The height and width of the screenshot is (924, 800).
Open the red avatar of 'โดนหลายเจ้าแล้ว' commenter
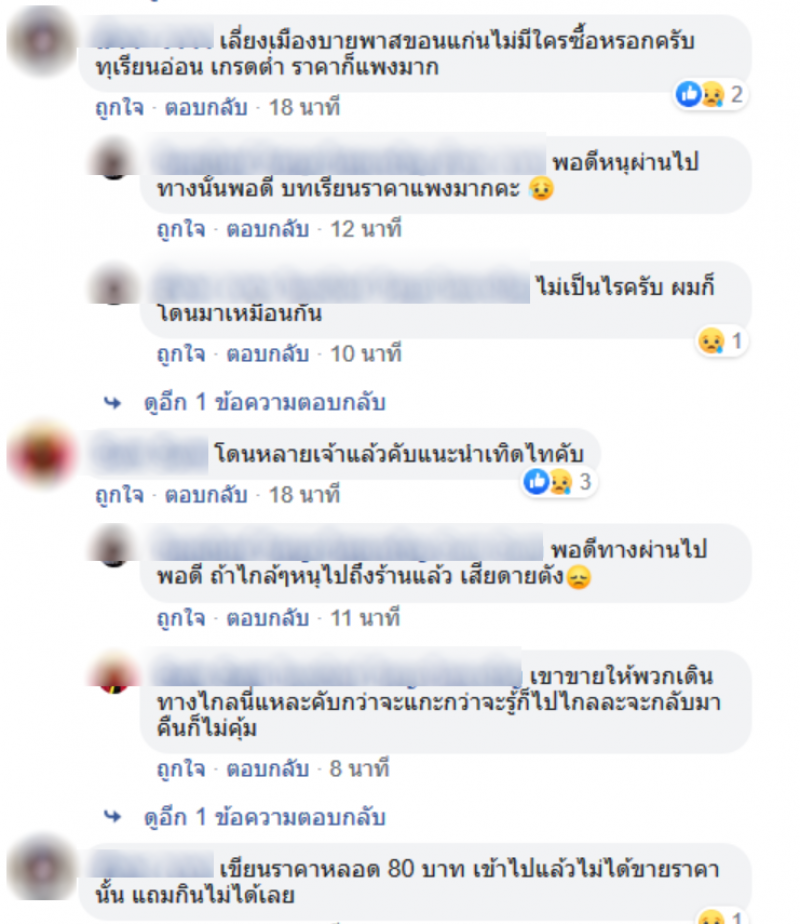(x=41, y=454)
